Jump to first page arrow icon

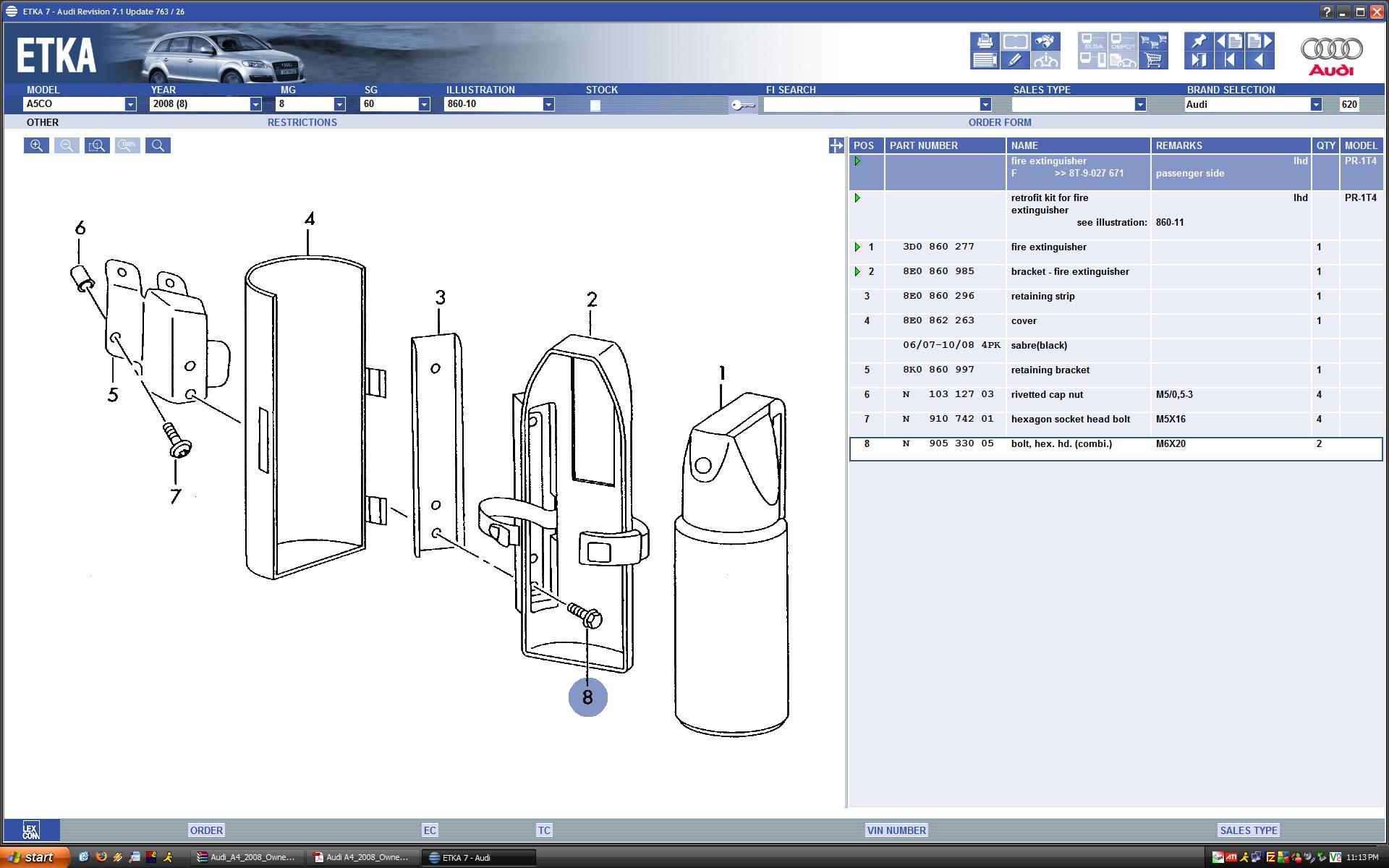coord(1229,60)
